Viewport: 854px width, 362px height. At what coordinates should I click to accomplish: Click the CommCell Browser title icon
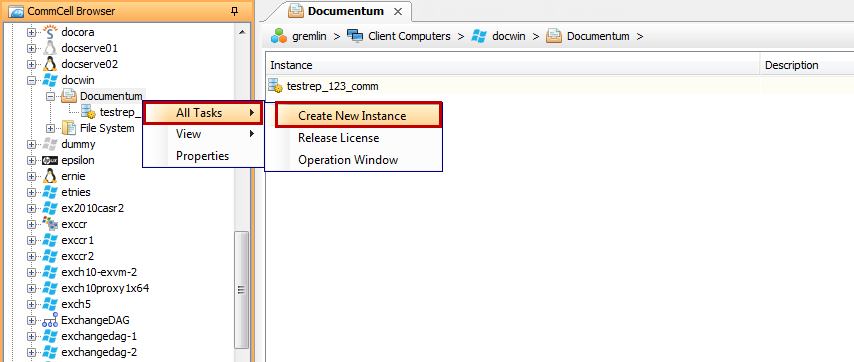point(16,11)
